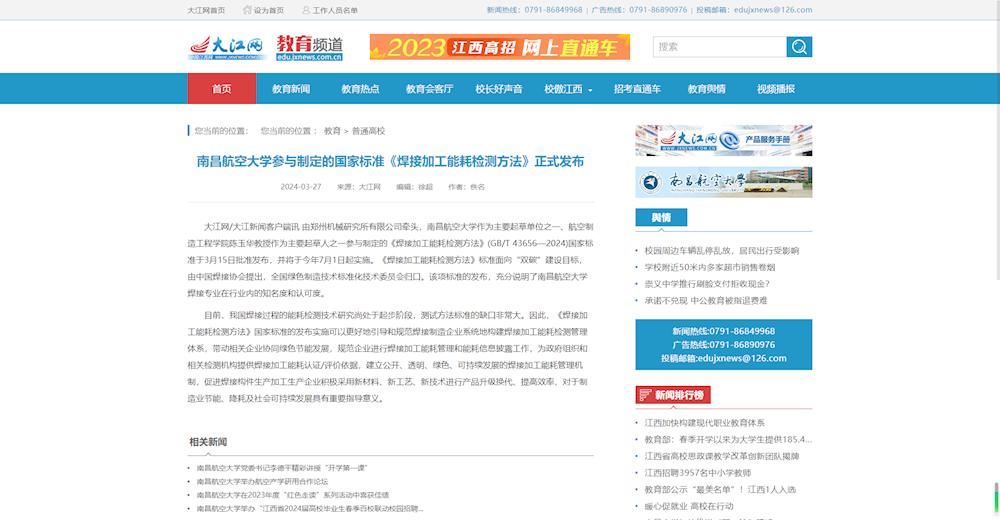
Task: Click into the 搜索 input field
Action: click(x=719, y=47)
